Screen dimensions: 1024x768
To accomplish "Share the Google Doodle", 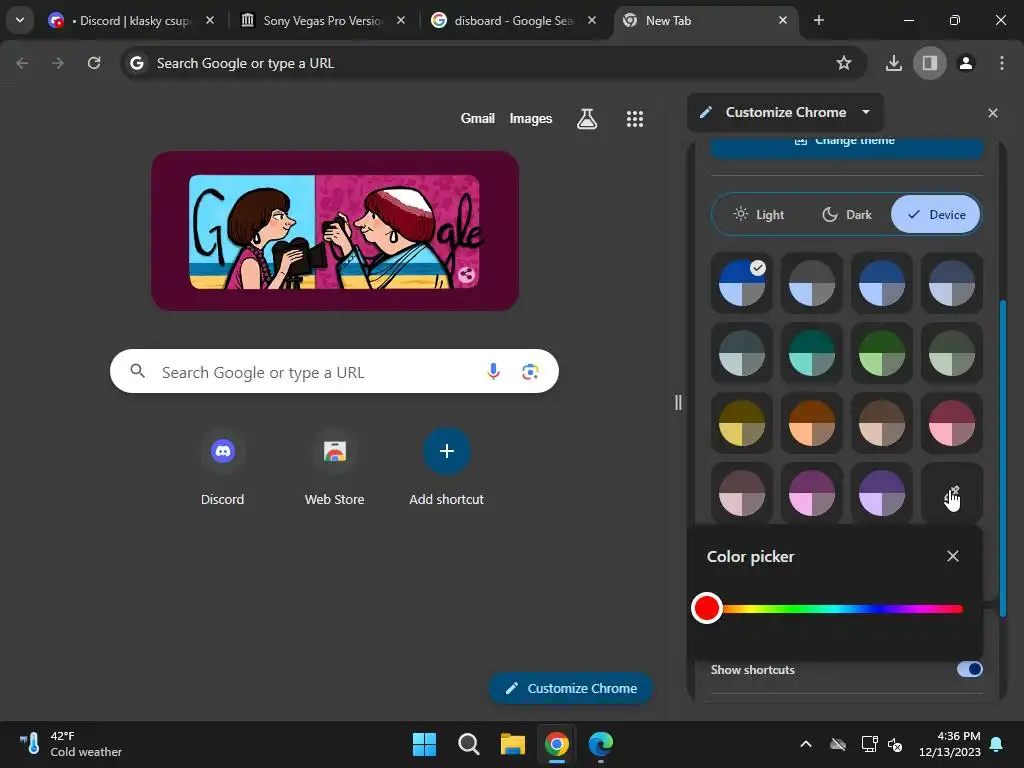I will tap(466, 275).
